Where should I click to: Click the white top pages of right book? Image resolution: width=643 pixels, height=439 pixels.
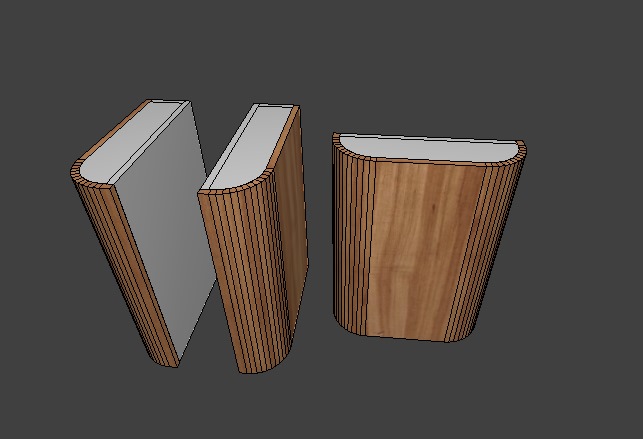[430, 147]
